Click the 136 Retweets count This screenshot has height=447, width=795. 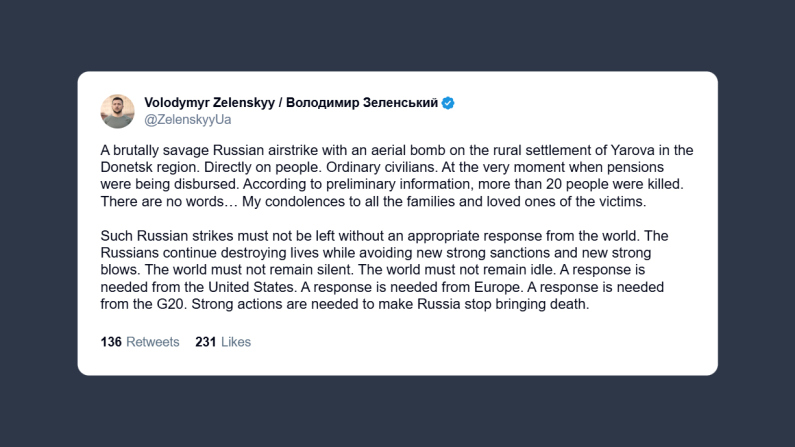(140, 342)
